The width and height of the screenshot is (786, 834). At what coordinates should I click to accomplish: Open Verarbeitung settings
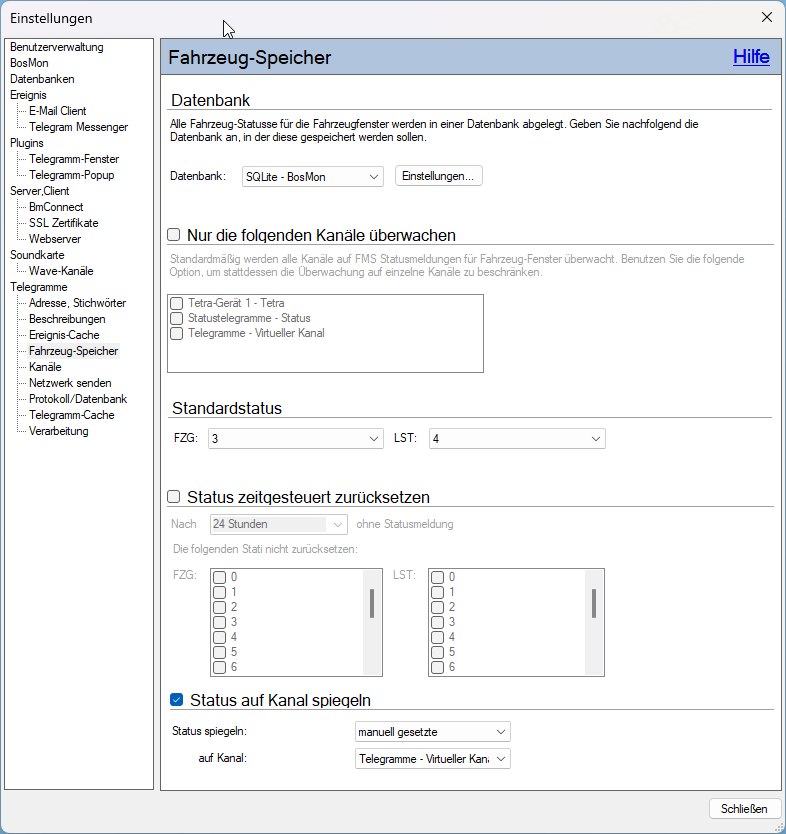(58, 431)
